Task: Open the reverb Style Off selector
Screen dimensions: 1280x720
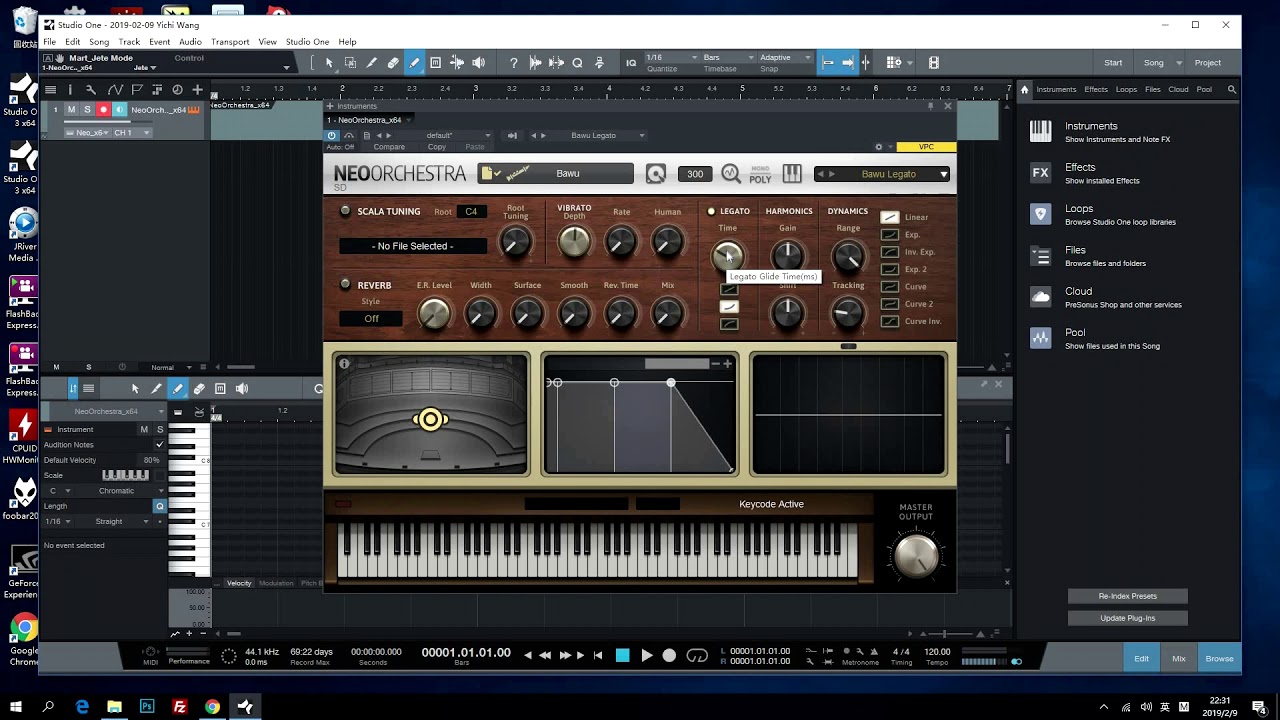Action: 371,318
